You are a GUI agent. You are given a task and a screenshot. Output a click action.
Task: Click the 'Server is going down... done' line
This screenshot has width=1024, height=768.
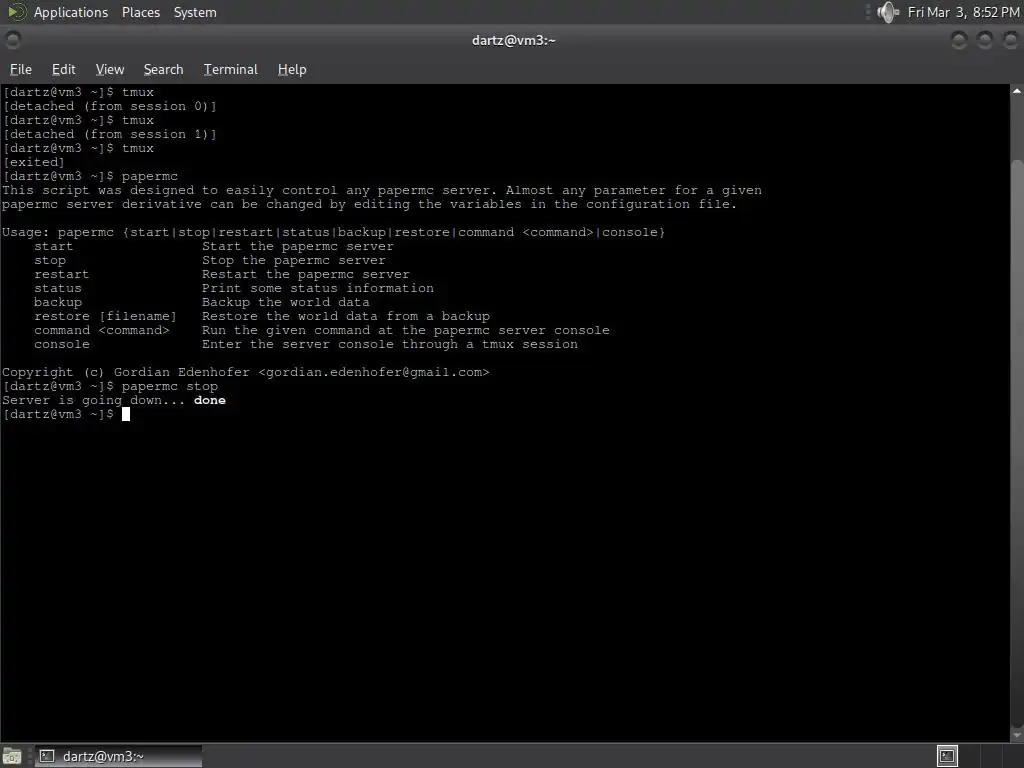pos(114,400)
